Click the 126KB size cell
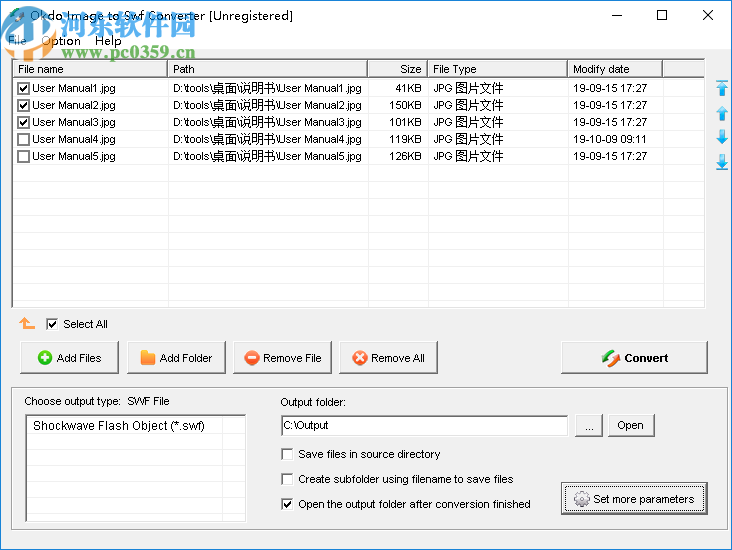The height and width of the screenshot is (550, 732). point(405,156)
